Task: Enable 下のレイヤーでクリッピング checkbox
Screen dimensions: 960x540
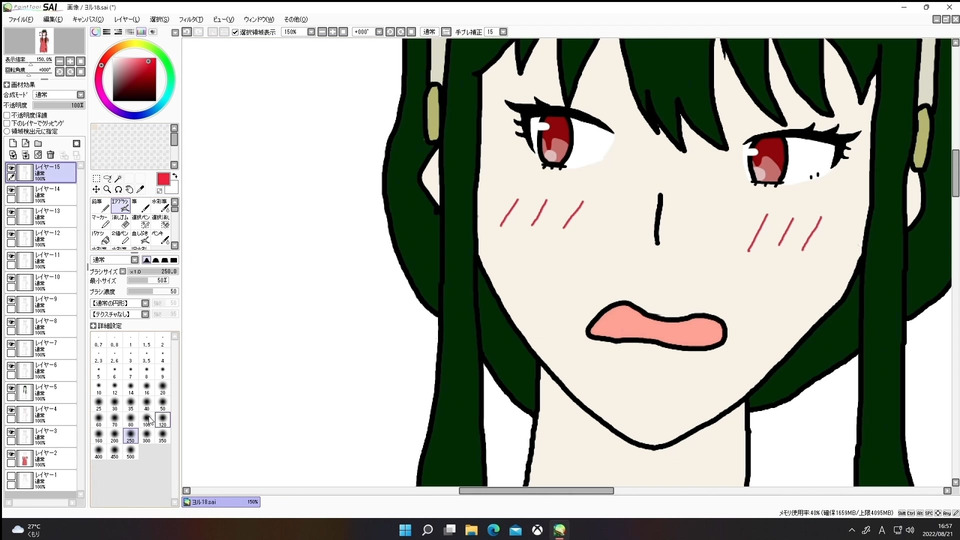Action: coord(7,123)
